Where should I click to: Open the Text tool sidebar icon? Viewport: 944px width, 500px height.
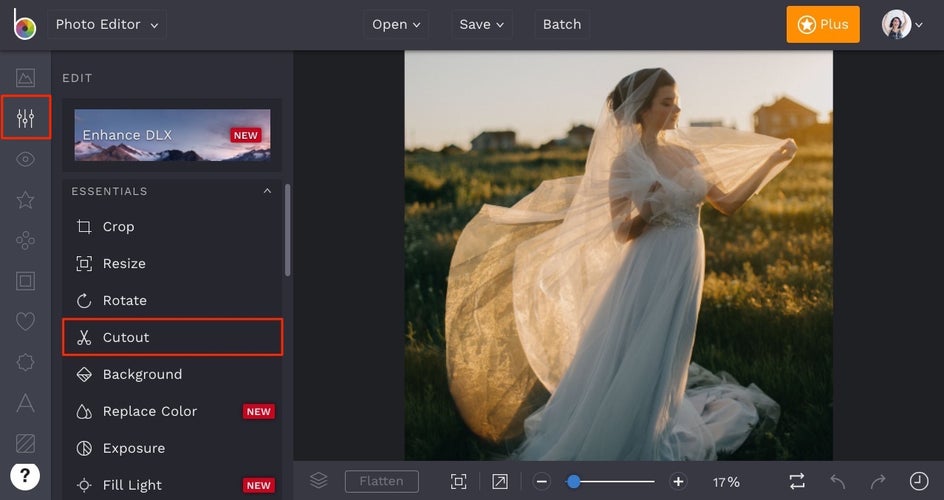[x=25, y=403]
